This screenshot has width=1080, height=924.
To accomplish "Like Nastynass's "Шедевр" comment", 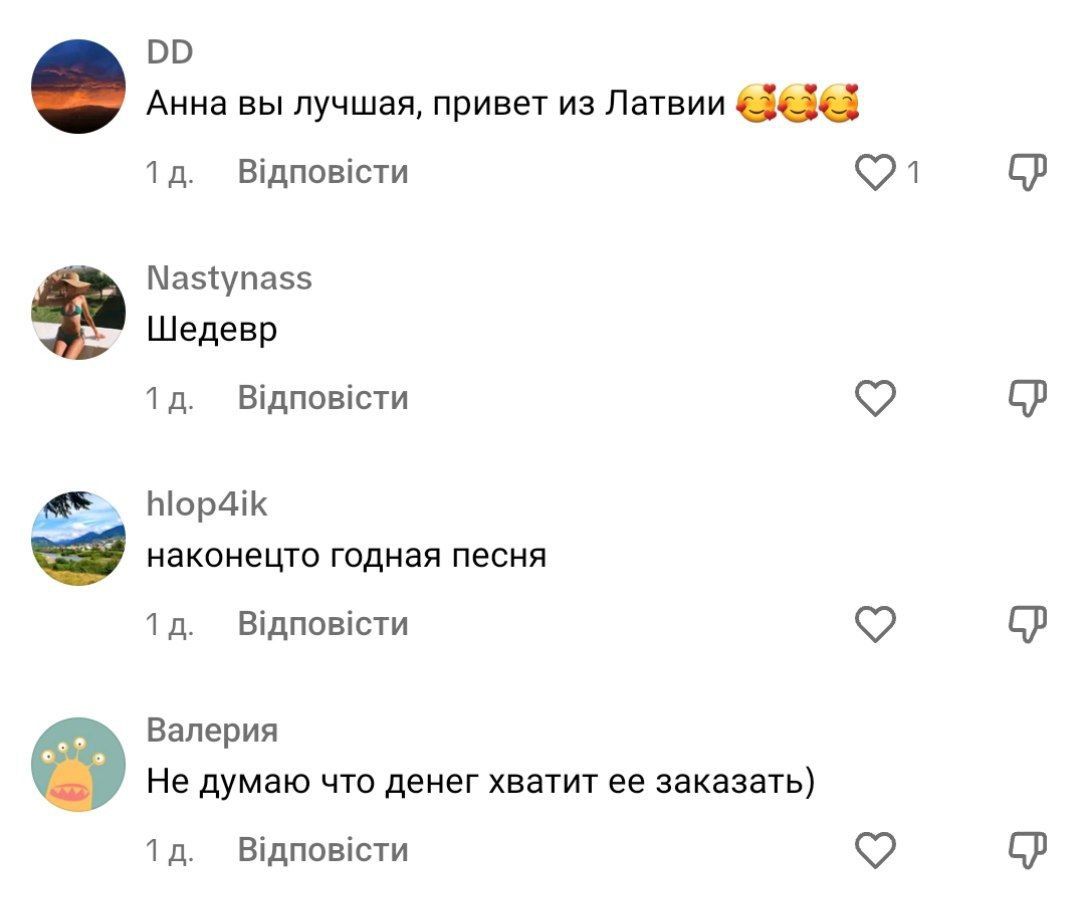I will 875,398.
